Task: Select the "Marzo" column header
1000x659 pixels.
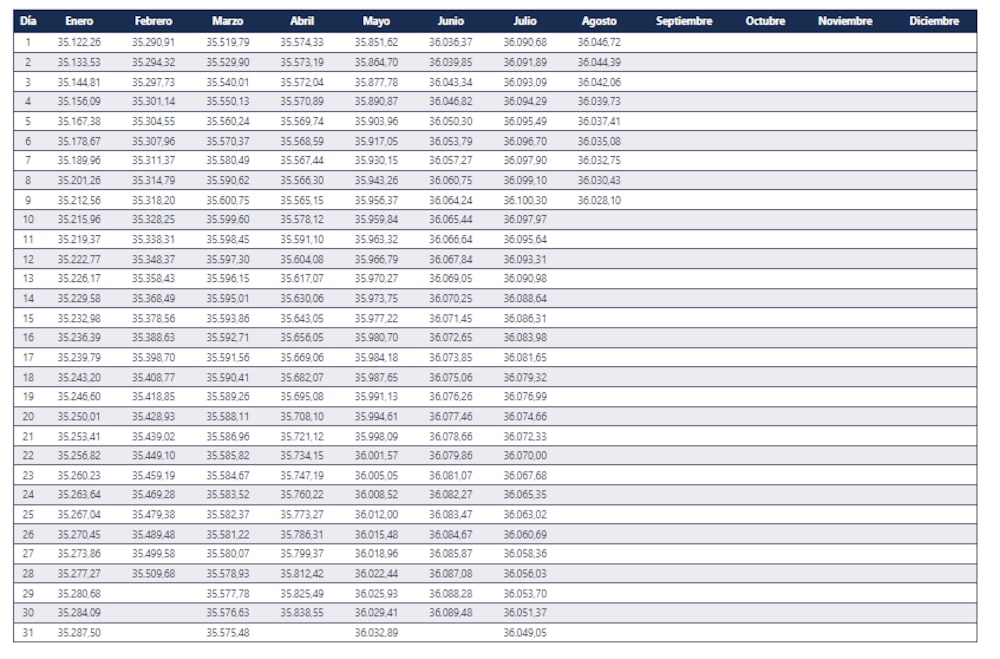Action: pyautogui.click(x=227, y=21)
